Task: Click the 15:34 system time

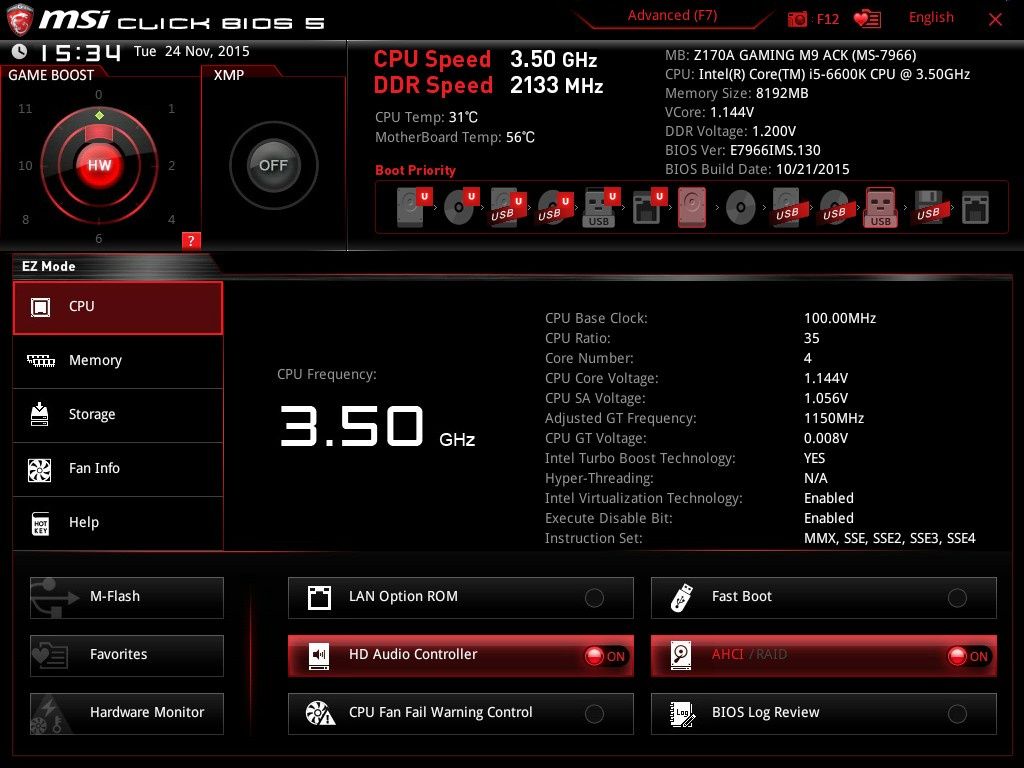Action: 80,52
